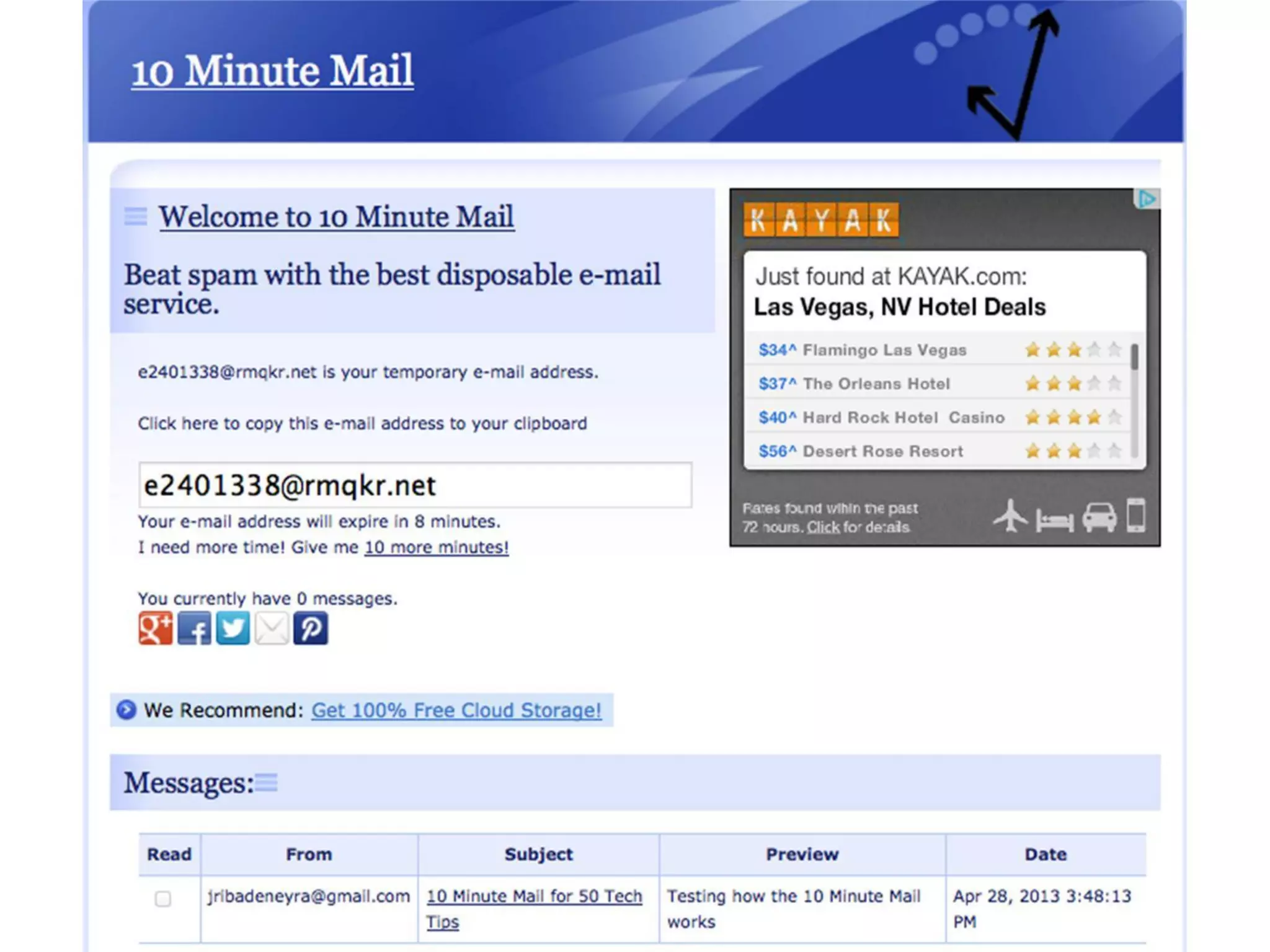The height and width of the screenshot is (952, 1270).
Task: Check the Read box for jribadeneyra message
Action: click(163, 899)
